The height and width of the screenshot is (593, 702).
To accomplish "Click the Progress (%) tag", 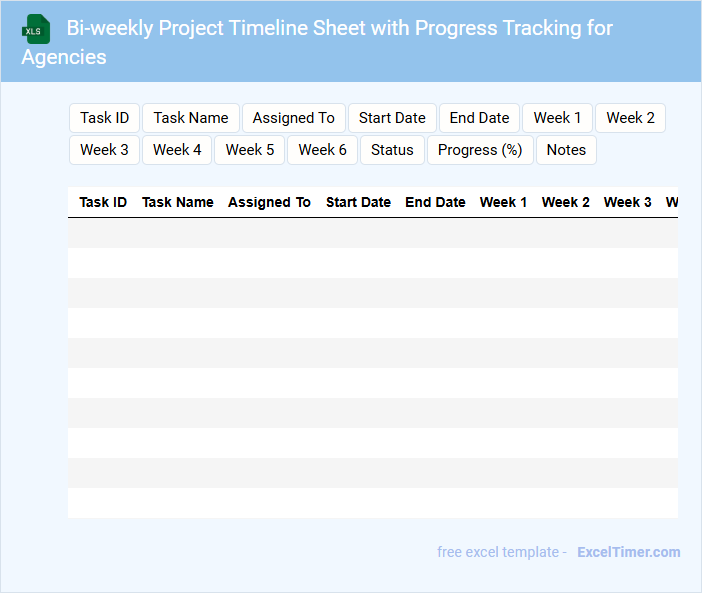I will click(x=480, y=150).
